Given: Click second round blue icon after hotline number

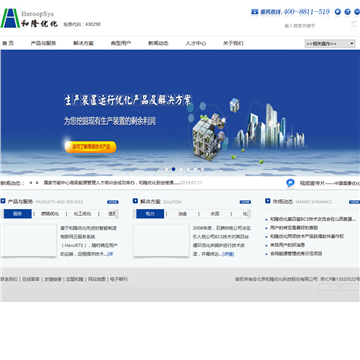Looking at the screenshot, I should (x=347, y=12).
